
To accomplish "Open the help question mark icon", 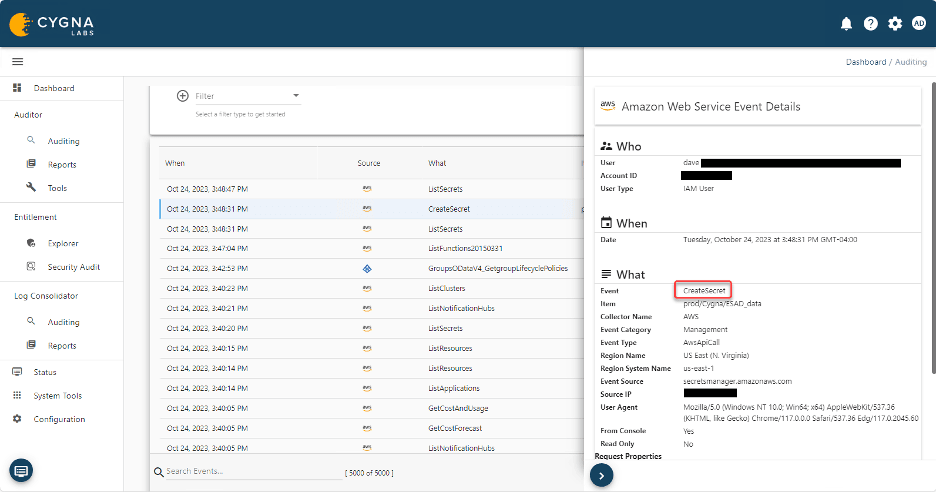I will pyautogui.click(x=871, y=23).
